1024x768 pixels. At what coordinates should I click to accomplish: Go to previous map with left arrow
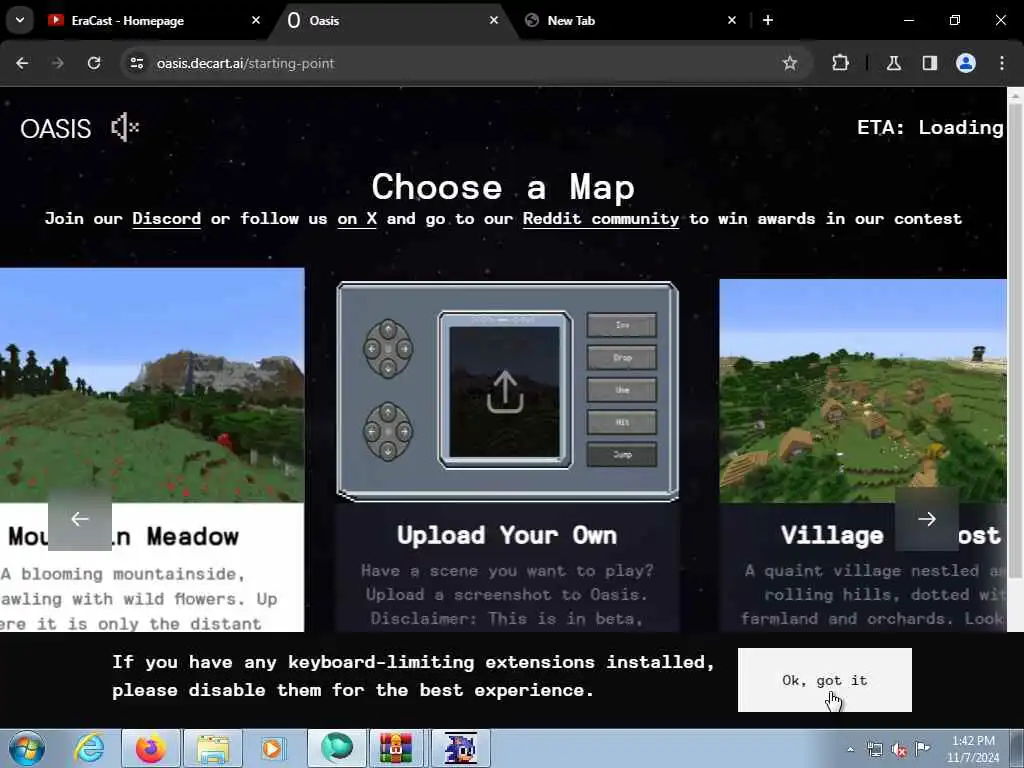click(80, 519)
